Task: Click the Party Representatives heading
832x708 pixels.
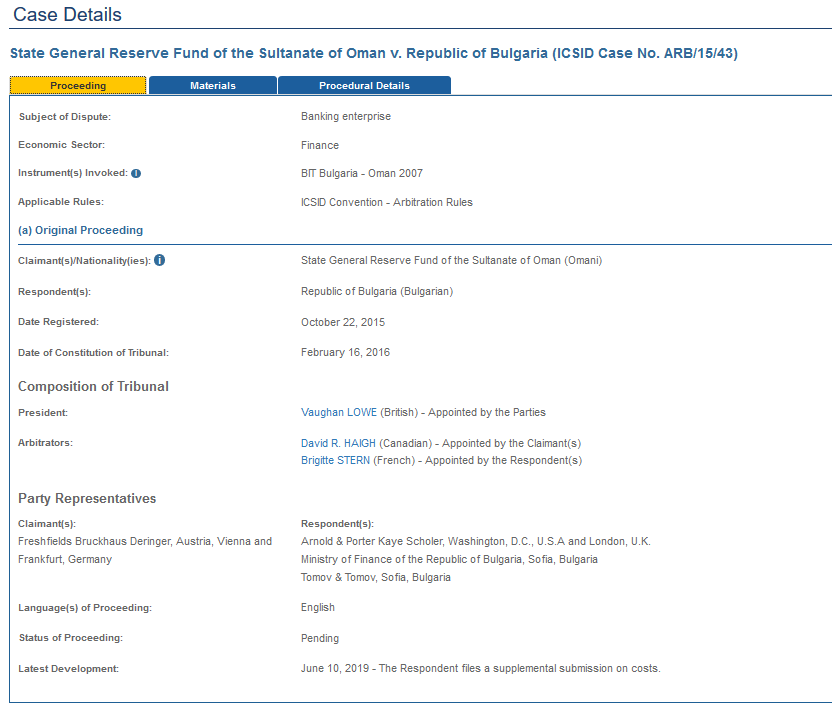Action: point(87,499)
